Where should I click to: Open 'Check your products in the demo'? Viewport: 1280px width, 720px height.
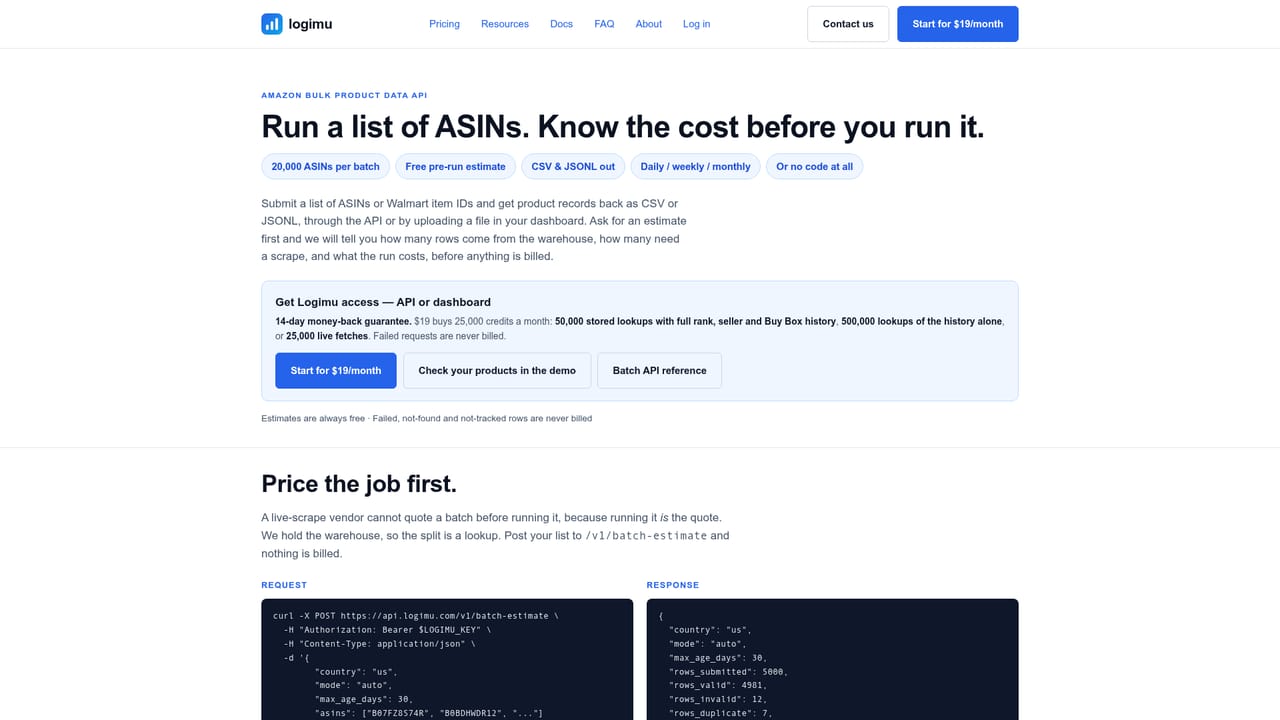[497, 370]
